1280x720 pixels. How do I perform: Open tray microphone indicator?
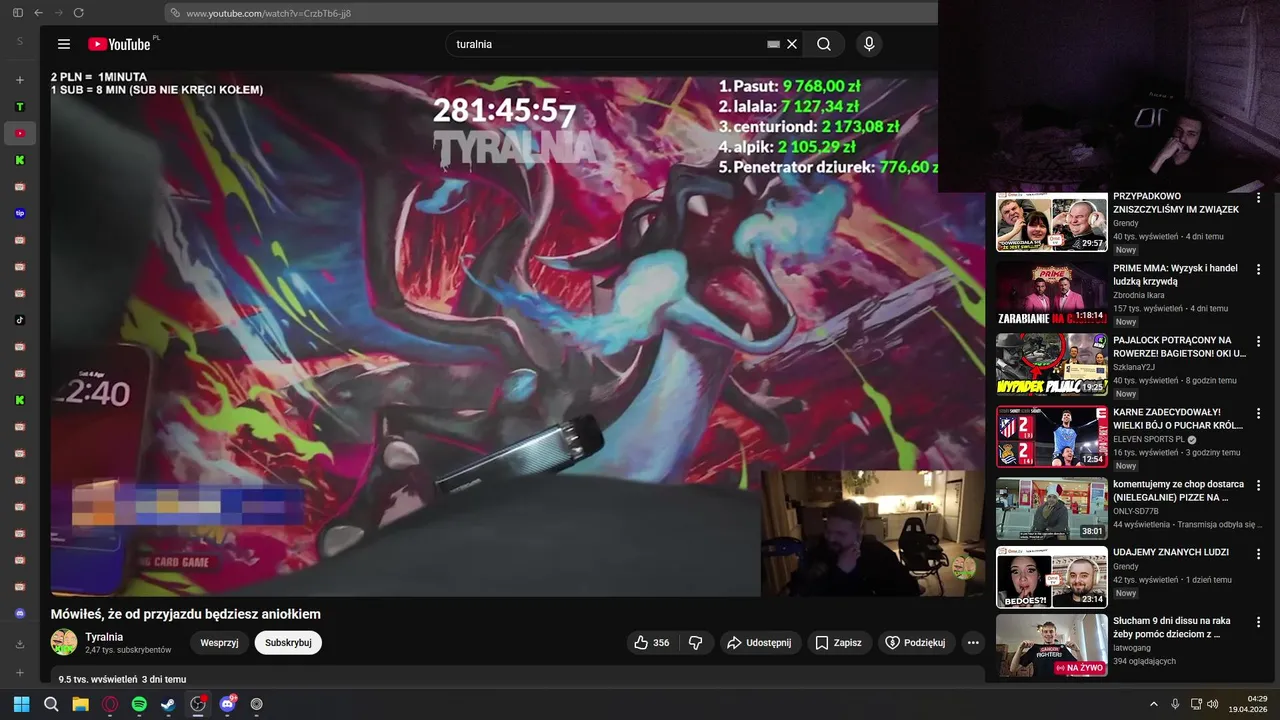(1175, 704)
